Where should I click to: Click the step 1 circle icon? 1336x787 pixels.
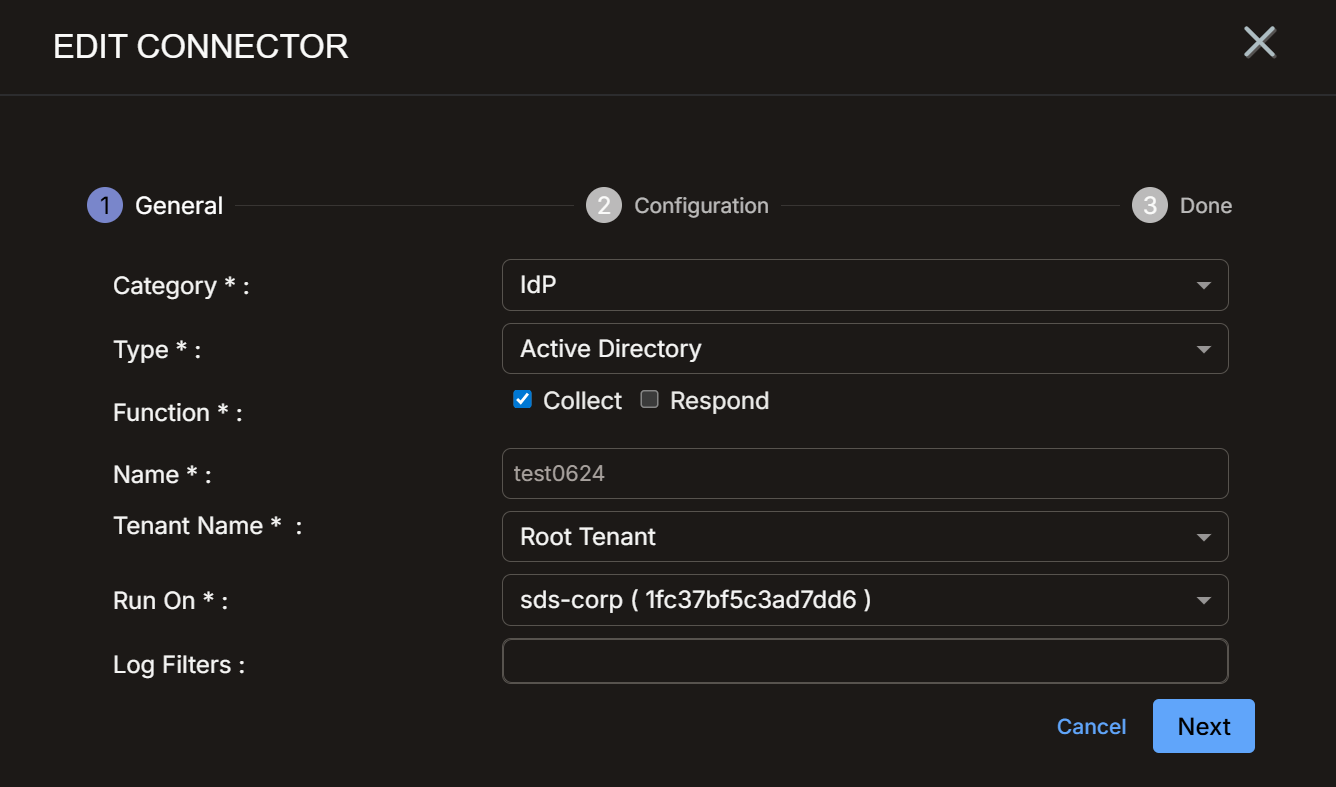click(105, 205)
